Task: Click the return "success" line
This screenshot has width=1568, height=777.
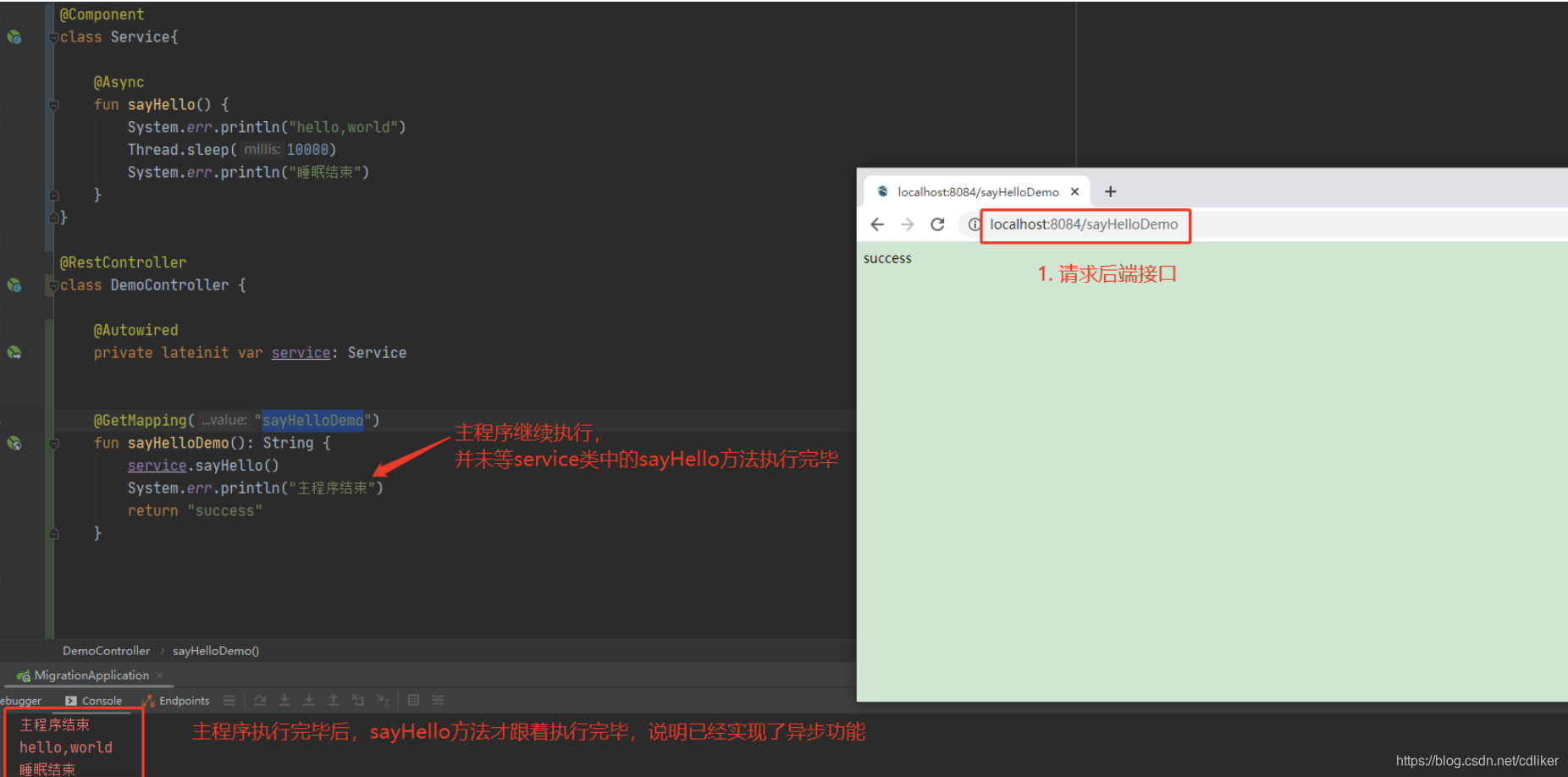Action: point(195,511)
